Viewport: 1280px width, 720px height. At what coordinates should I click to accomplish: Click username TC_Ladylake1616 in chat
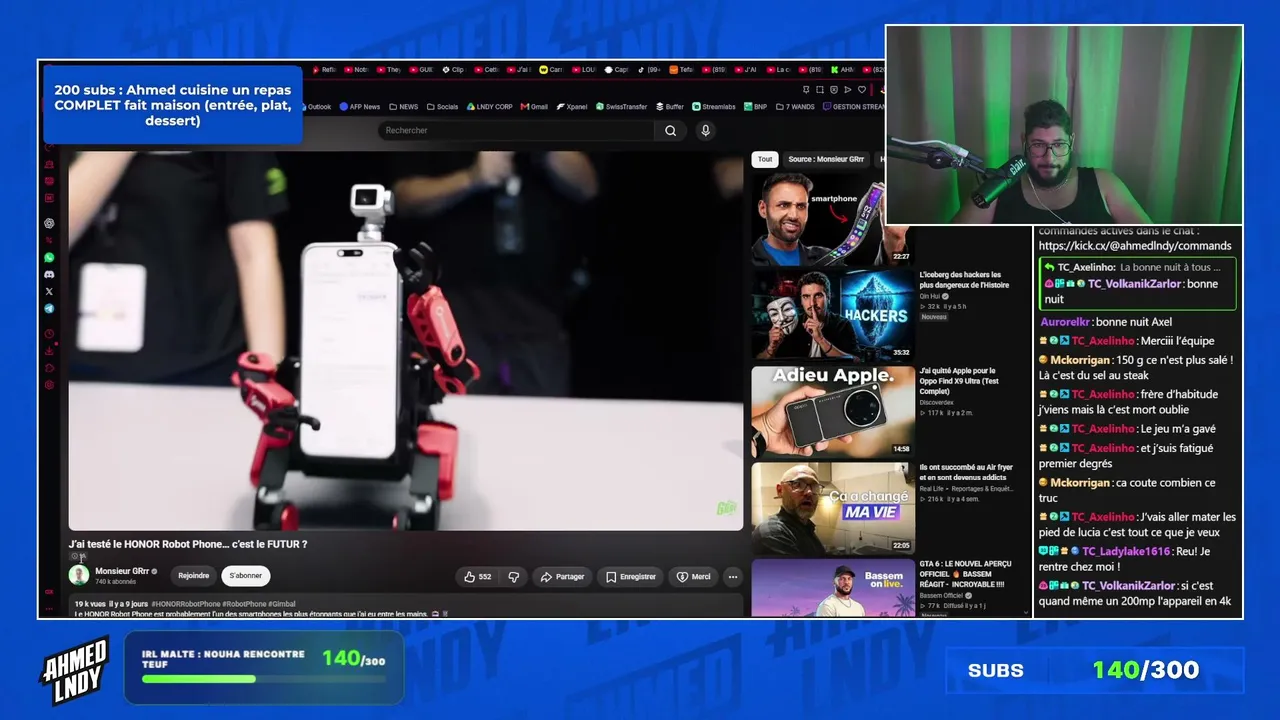click(1126, 552)
